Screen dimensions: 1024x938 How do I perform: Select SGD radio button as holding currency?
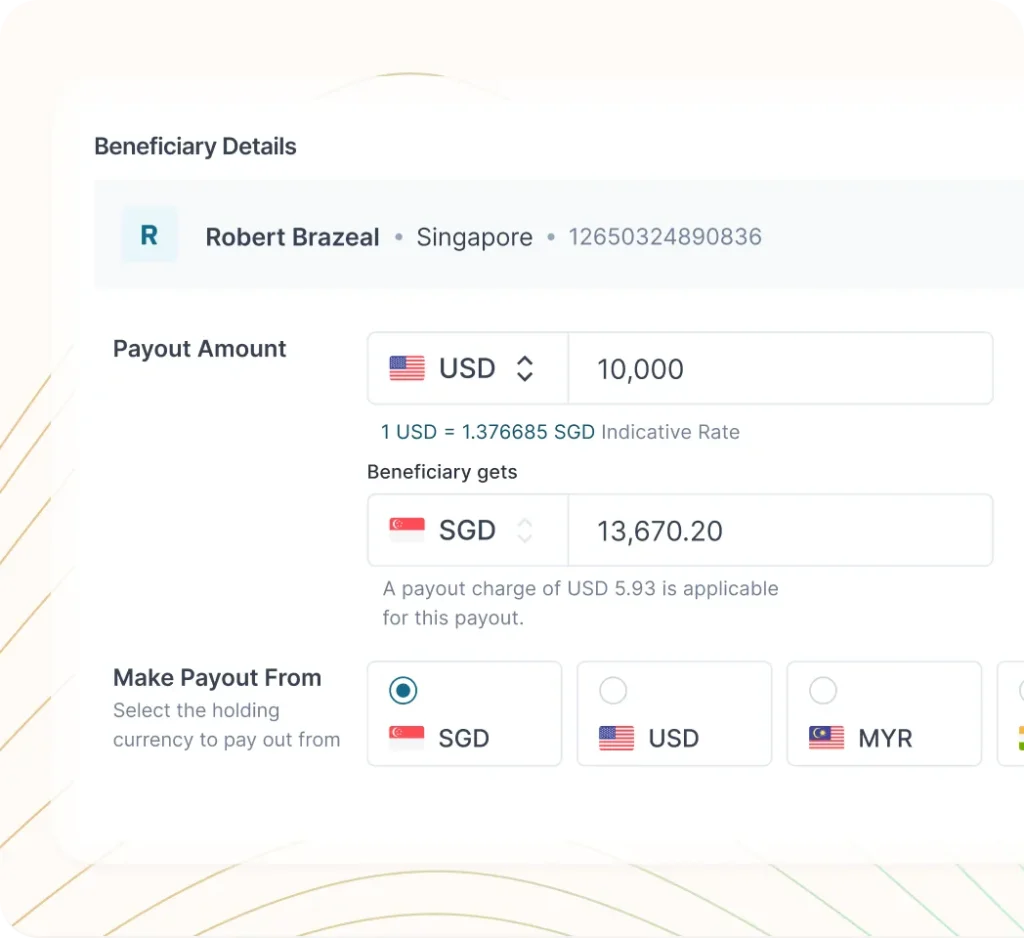[403, 690]
